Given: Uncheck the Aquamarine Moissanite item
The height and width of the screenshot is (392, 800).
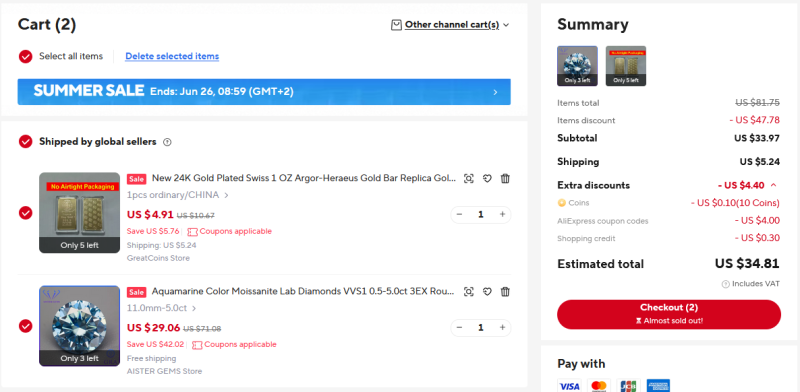Looking at the screenshot, I should tap(26, 326).
